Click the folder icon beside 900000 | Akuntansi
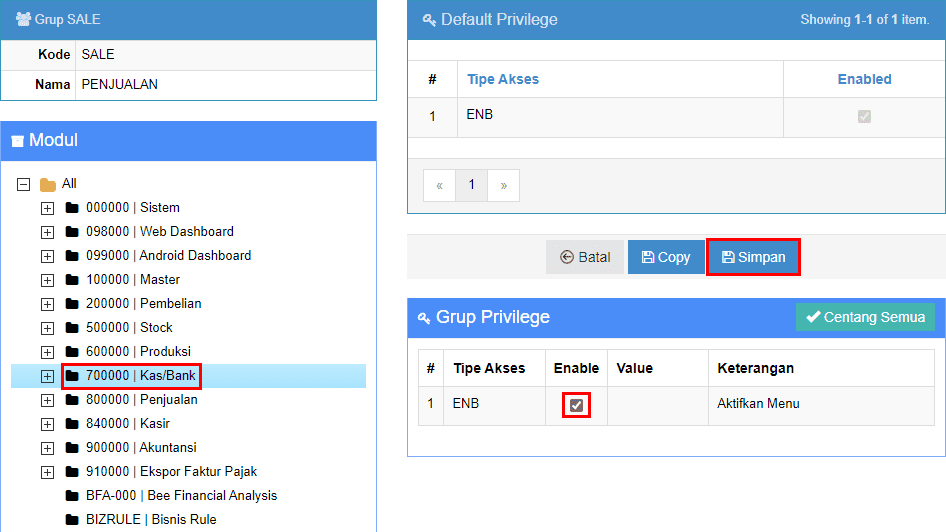Image resolution: width=946 pixels, height=532 pixels. [71, 448]
